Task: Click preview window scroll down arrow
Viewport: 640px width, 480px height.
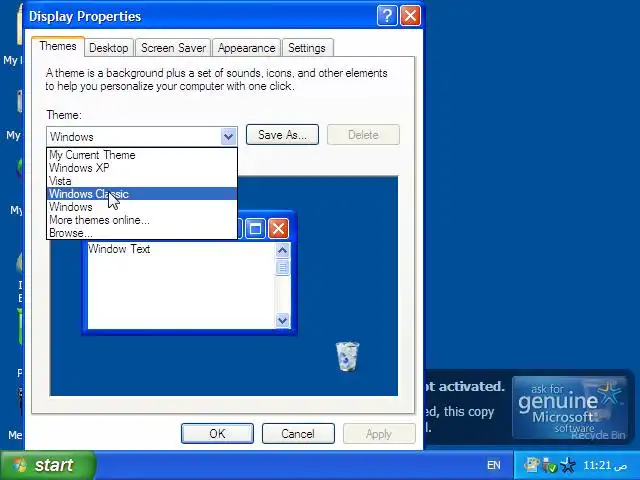Action: pos(282,320)
